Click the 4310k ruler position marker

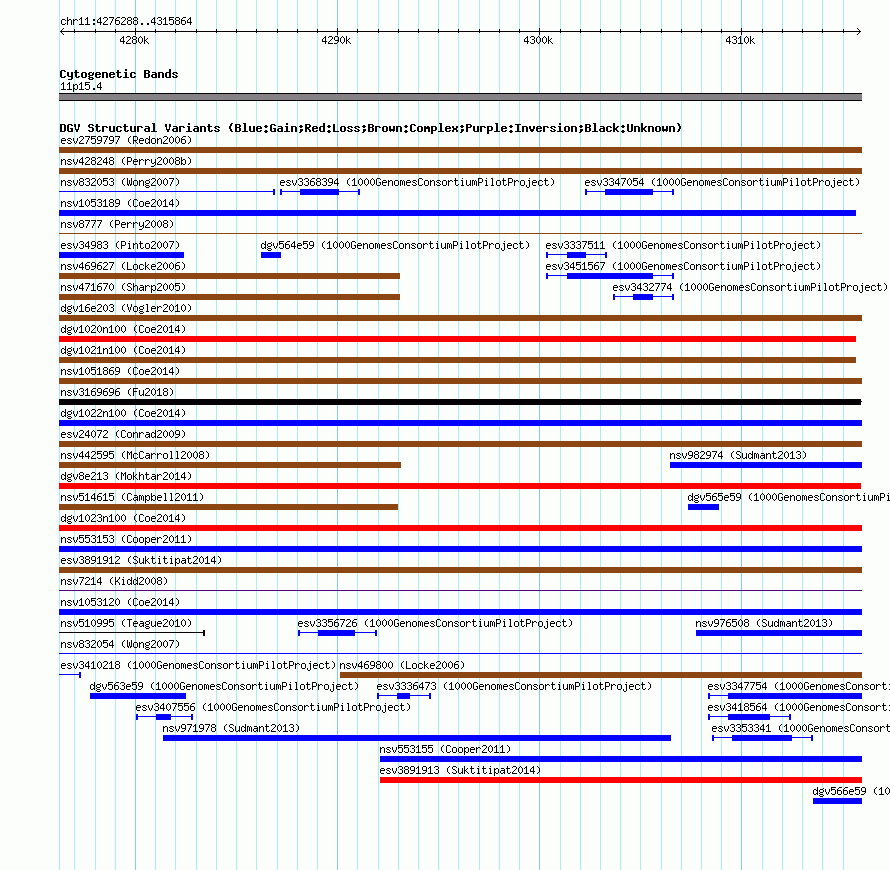coord(740,40)
